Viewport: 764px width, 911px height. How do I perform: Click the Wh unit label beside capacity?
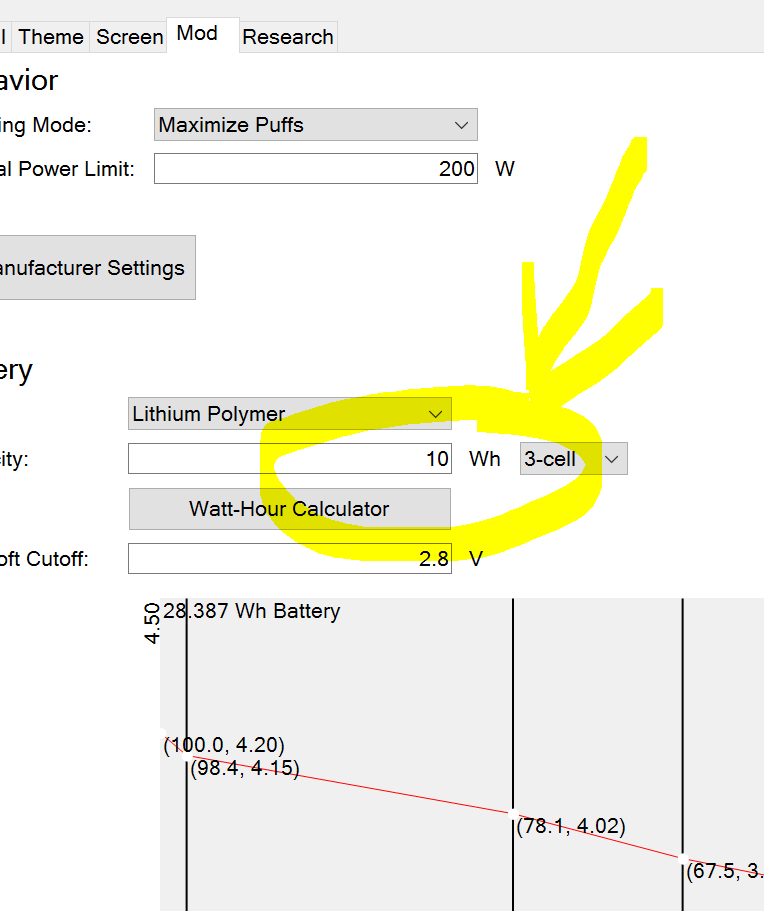click(x=485, y=459)
